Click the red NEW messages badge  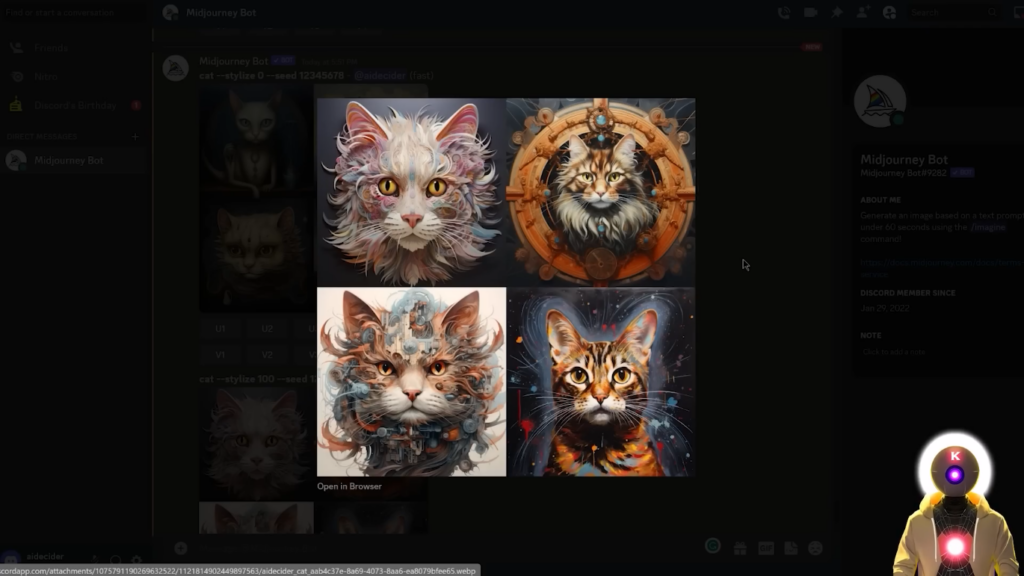pos(812,47)
